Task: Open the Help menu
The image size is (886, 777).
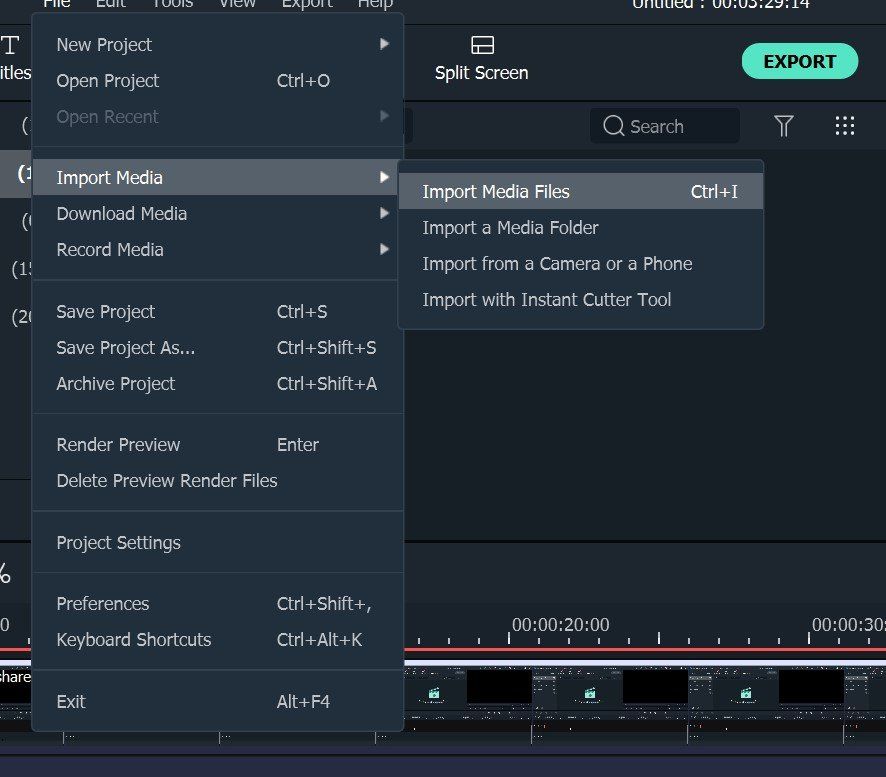Action: tap(375, 3)
